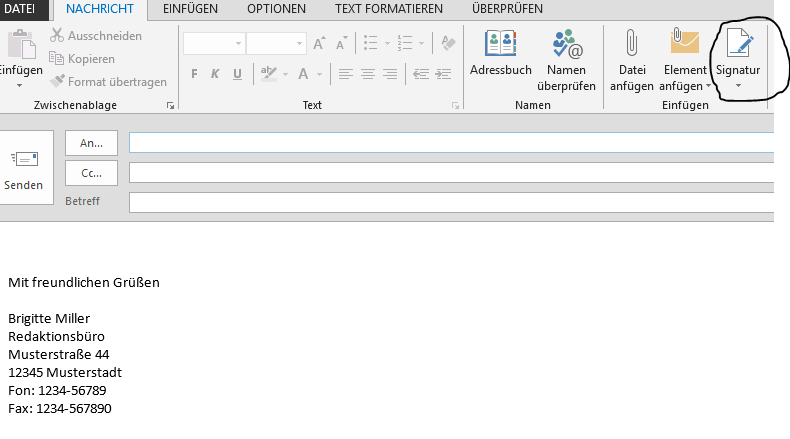Toggle bold F formatting

pyautogui.click(x=194, y=75)
